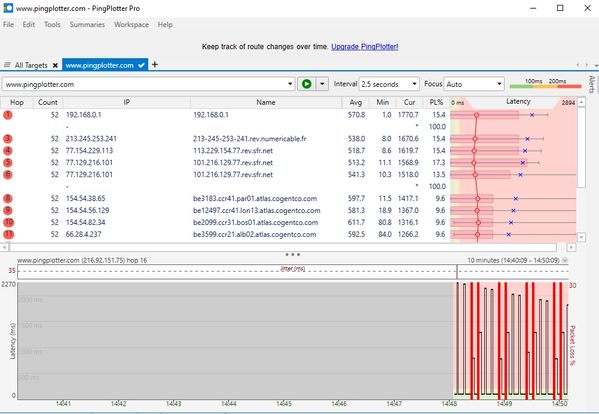Viewport: 599px width, 414px height.
Task: Focus the target address input field
Action: click(x=144, y=84)
